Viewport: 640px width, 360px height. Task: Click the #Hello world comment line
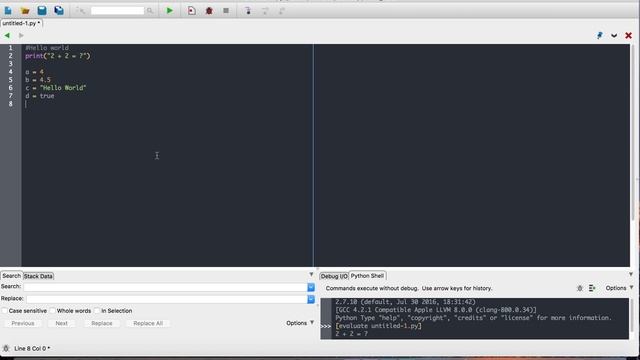pos(47,48)
